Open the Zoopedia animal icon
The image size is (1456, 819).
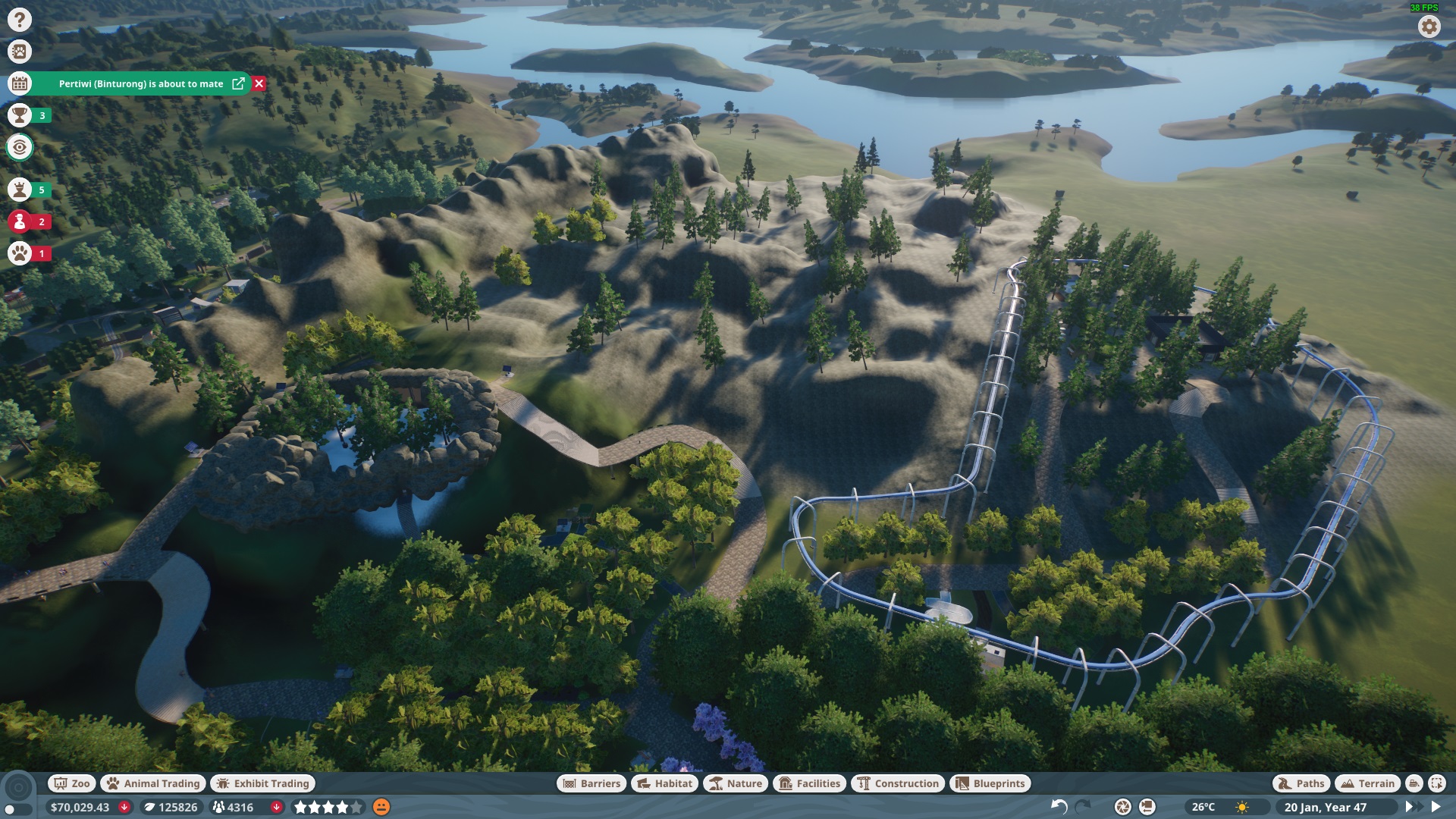(x=20, y=52)
